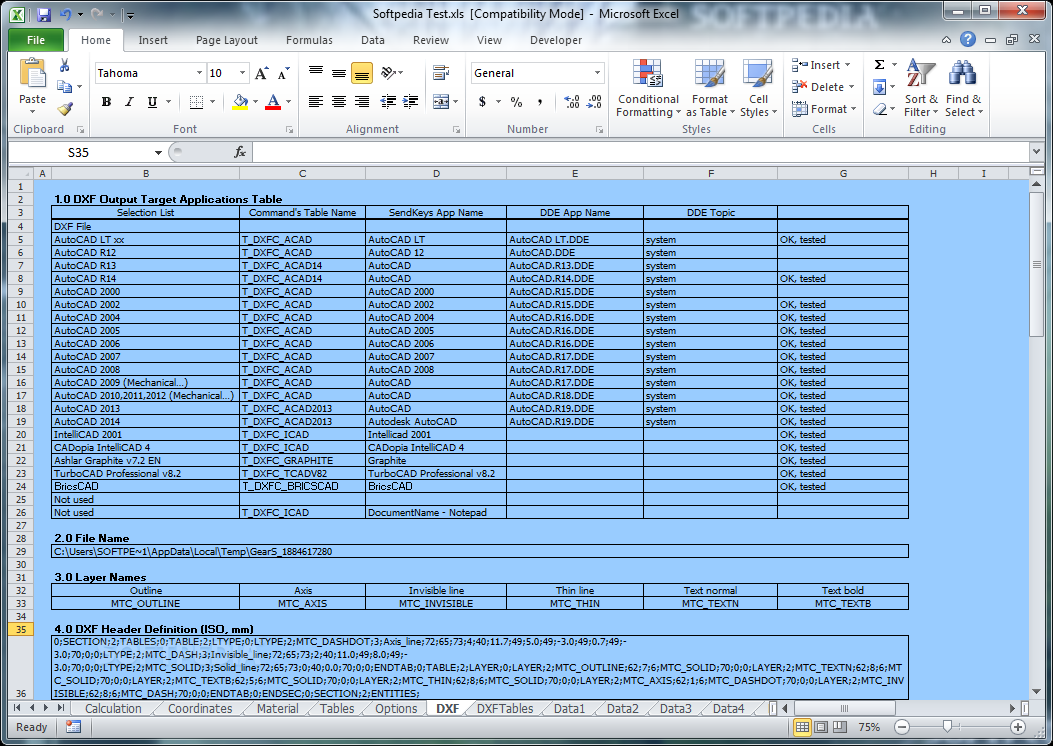This screenshot has height=746, width=1053.
Task: Apply red Font Color to text
Action: (x=273, y=101)
